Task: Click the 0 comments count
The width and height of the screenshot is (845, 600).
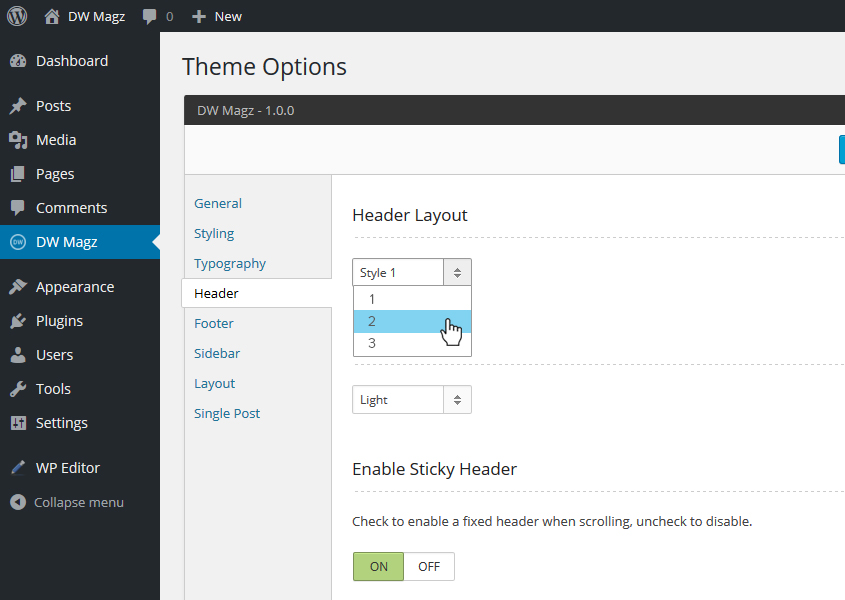Action: coord(170,17)
